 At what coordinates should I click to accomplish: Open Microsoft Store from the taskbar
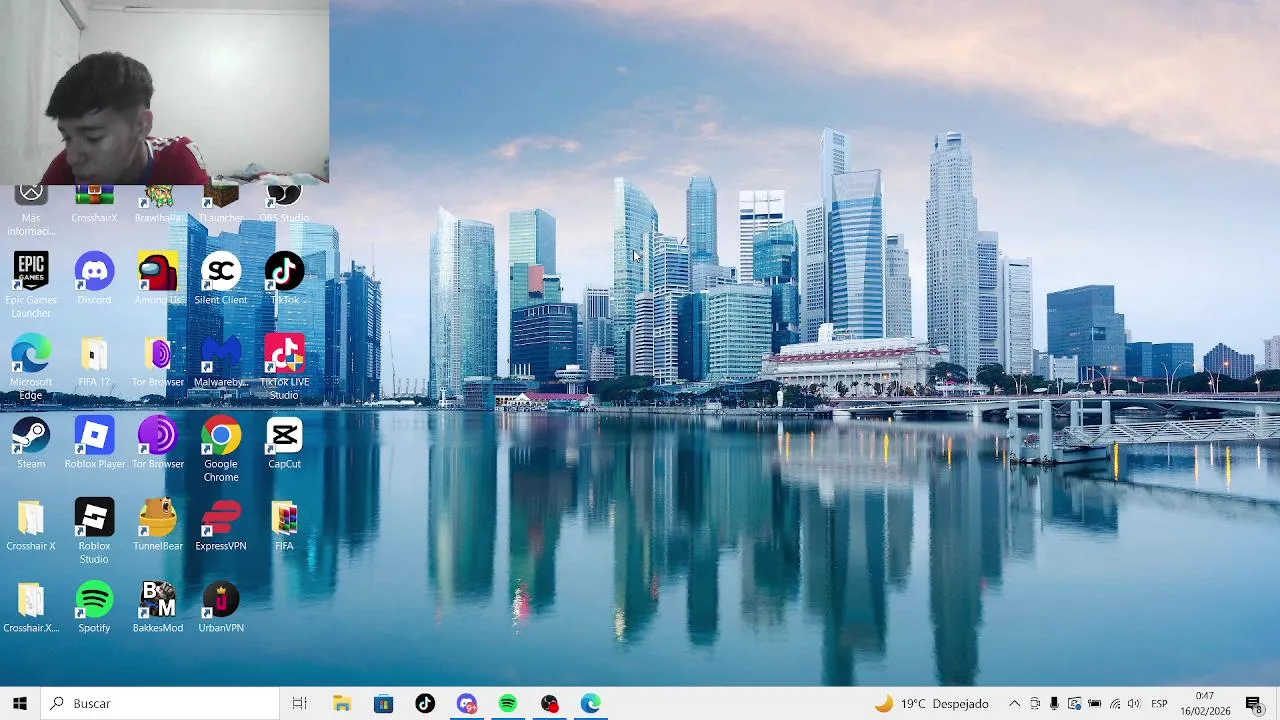click(x=384, y=703)
